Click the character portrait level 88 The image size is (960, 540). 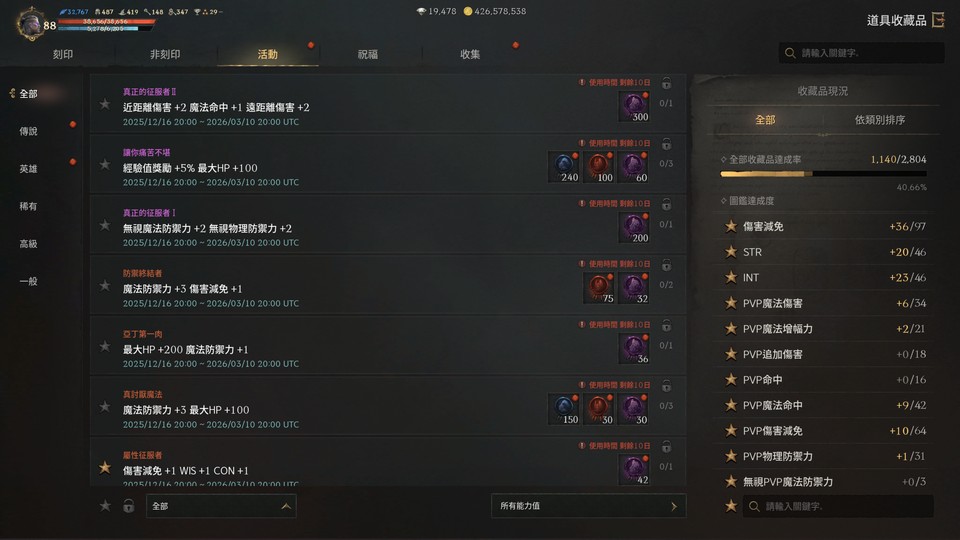click(30, 24)
